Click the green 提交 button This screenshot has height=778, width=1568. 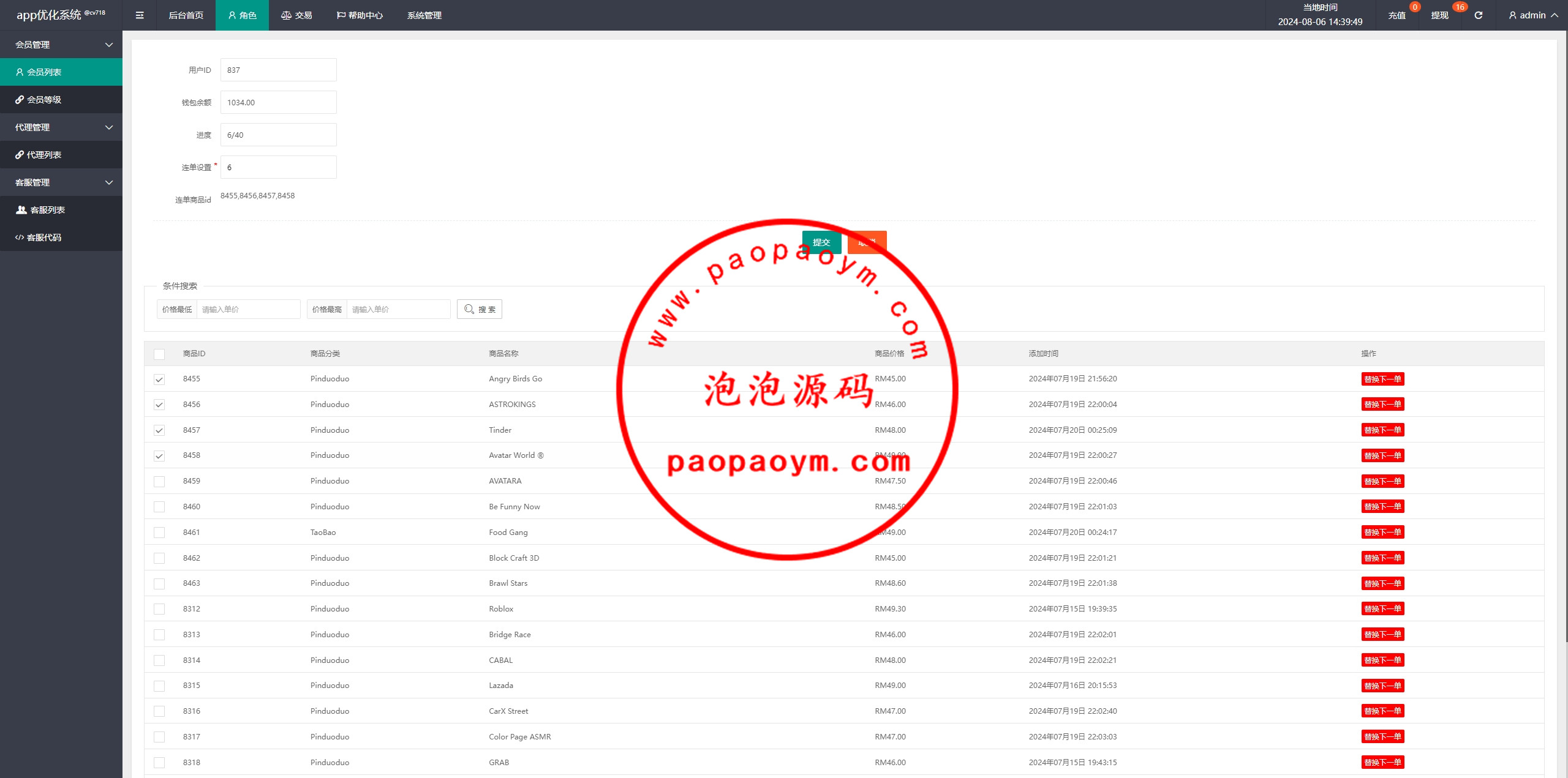(x=821, y=242)
